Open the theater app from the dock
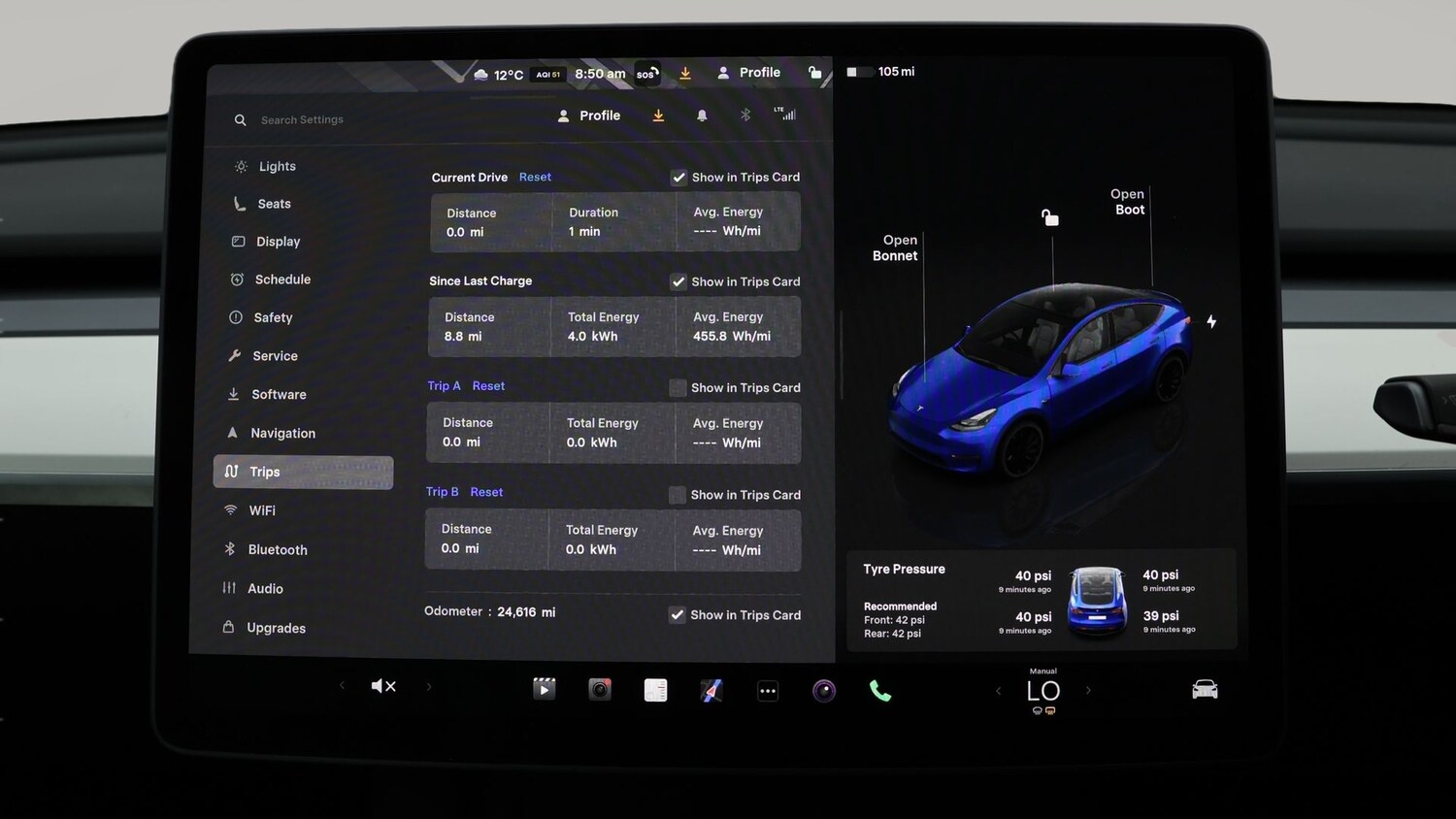The height and width of the screenshot is (819, 1456). click(x=544, y=689)
